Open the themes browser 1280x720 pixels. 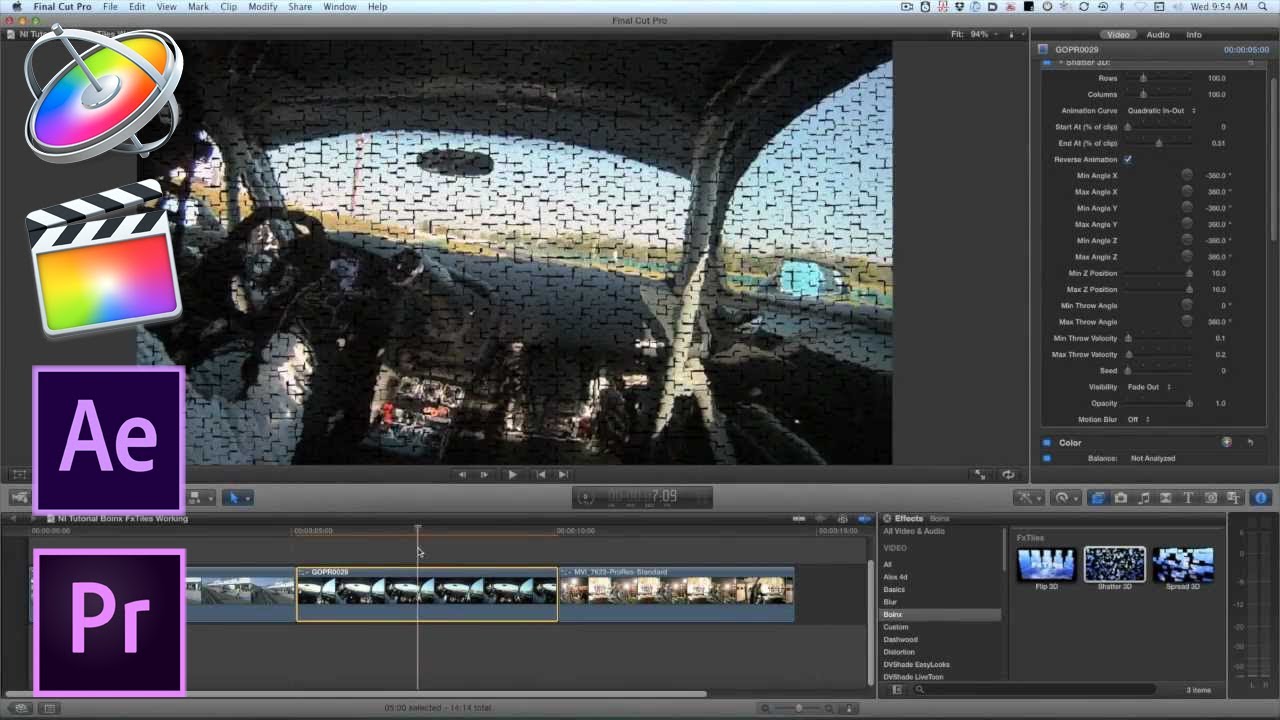point(1234,497)
